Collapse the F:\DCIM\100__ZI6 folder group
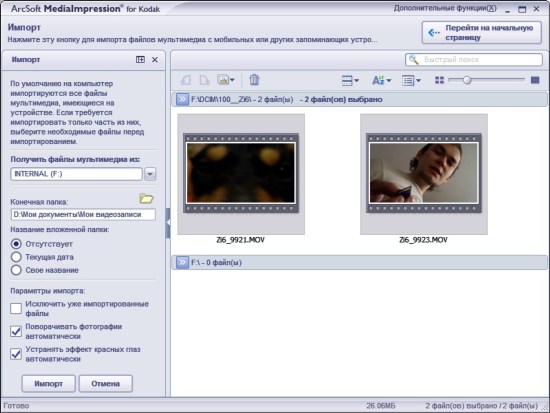The width and height of the screenshot is (550, 413). click(182, 99)
